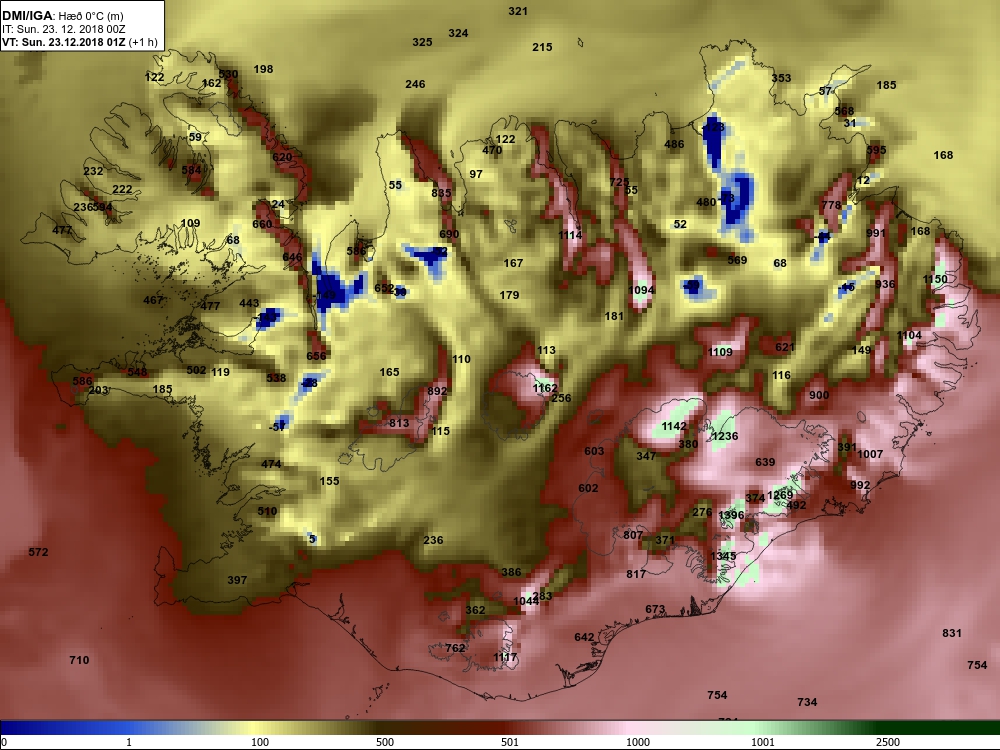
Task: Click the map value 660
Action: tap(262, 224)
